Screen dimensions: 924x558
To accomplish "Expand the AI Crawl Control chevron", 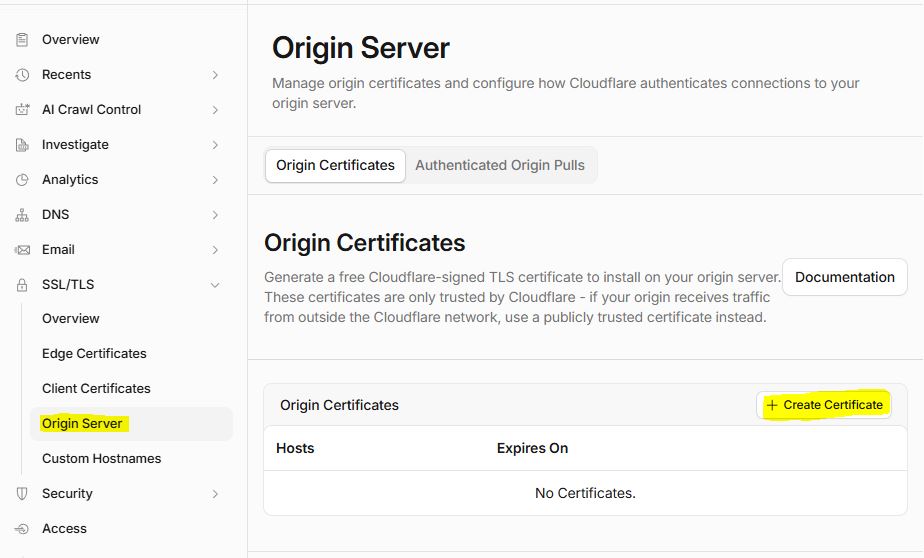I will tap(215, 110).
